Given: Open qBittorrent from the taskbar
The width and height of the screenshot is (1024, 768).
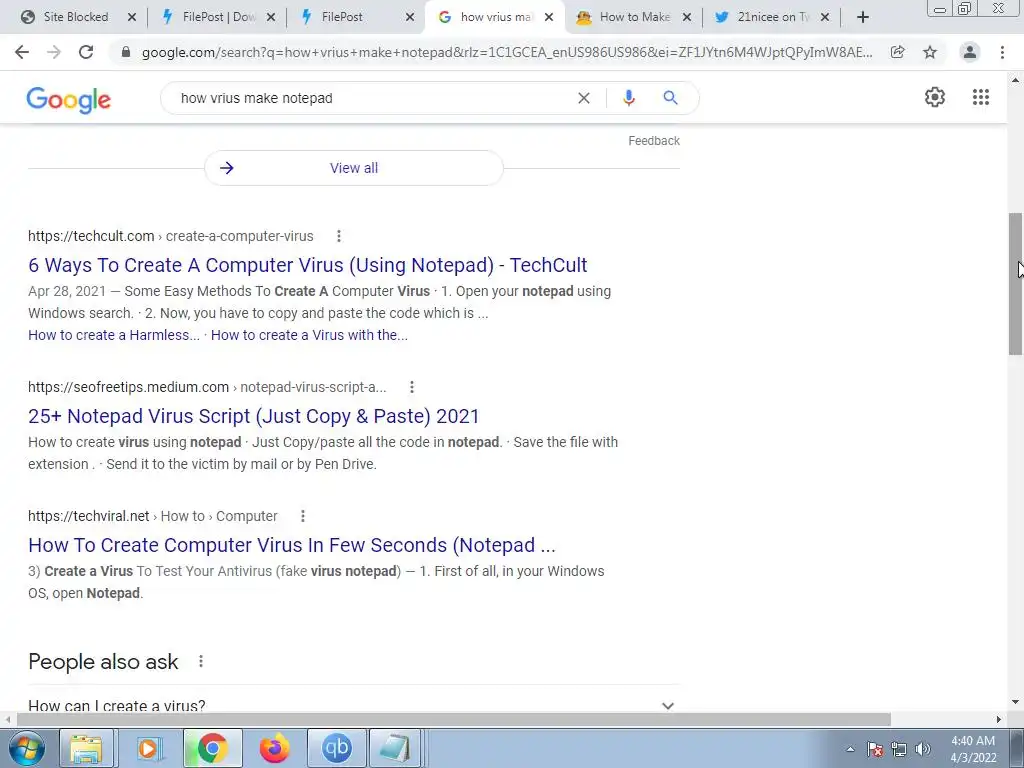Looking at the screenshot, I should [x=337, y=748].
